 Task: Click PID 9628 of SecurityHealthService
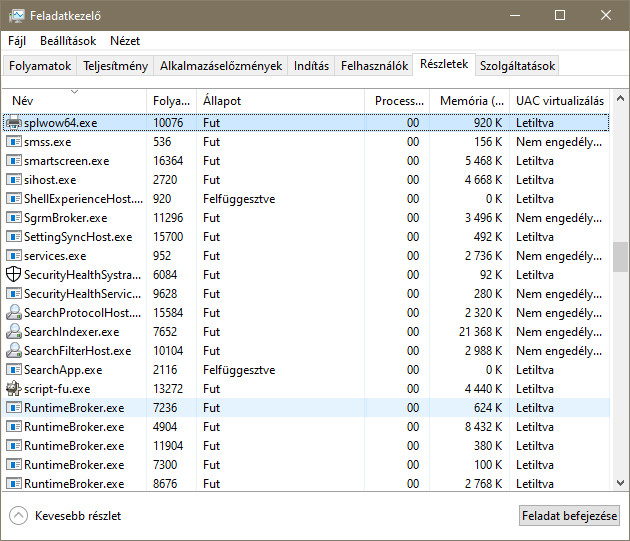(165, 293)
